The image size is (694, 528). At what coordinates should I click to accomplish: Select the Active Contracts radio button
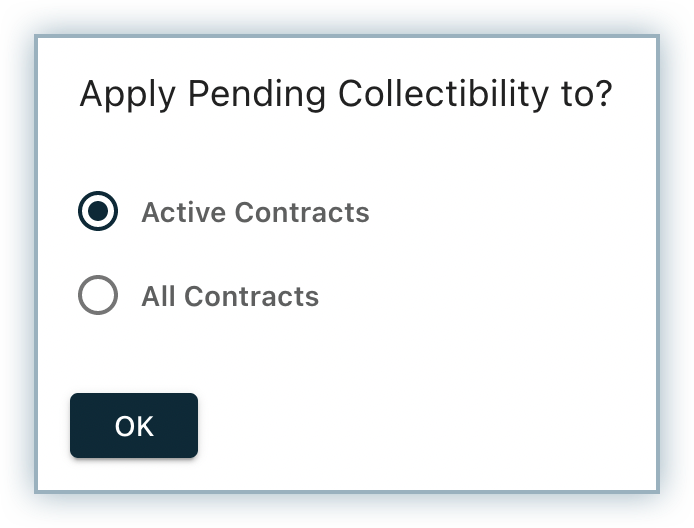click(98, 212)
